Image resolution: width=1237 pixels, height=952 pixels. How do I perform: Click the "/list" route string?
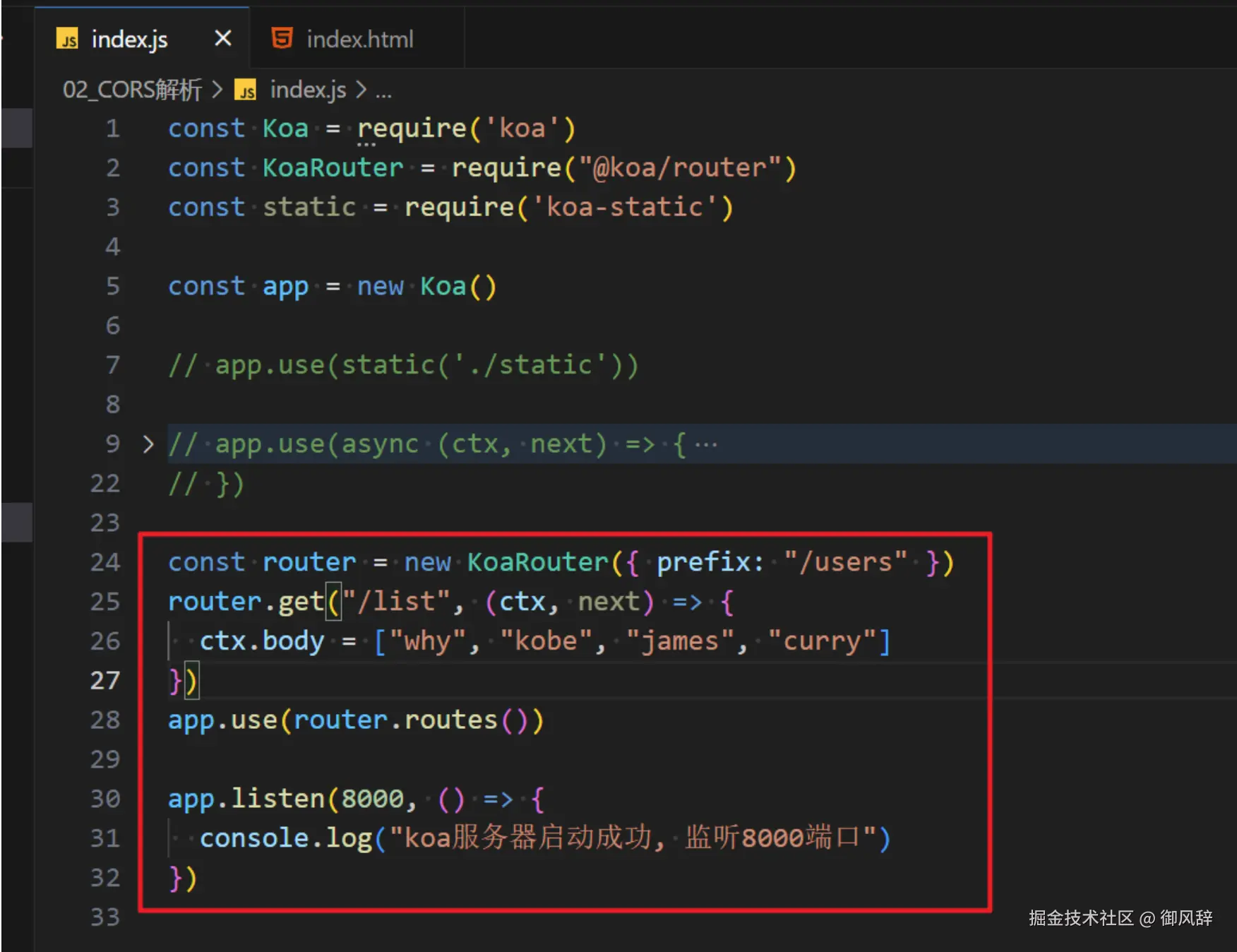click(x=396, y=602)
